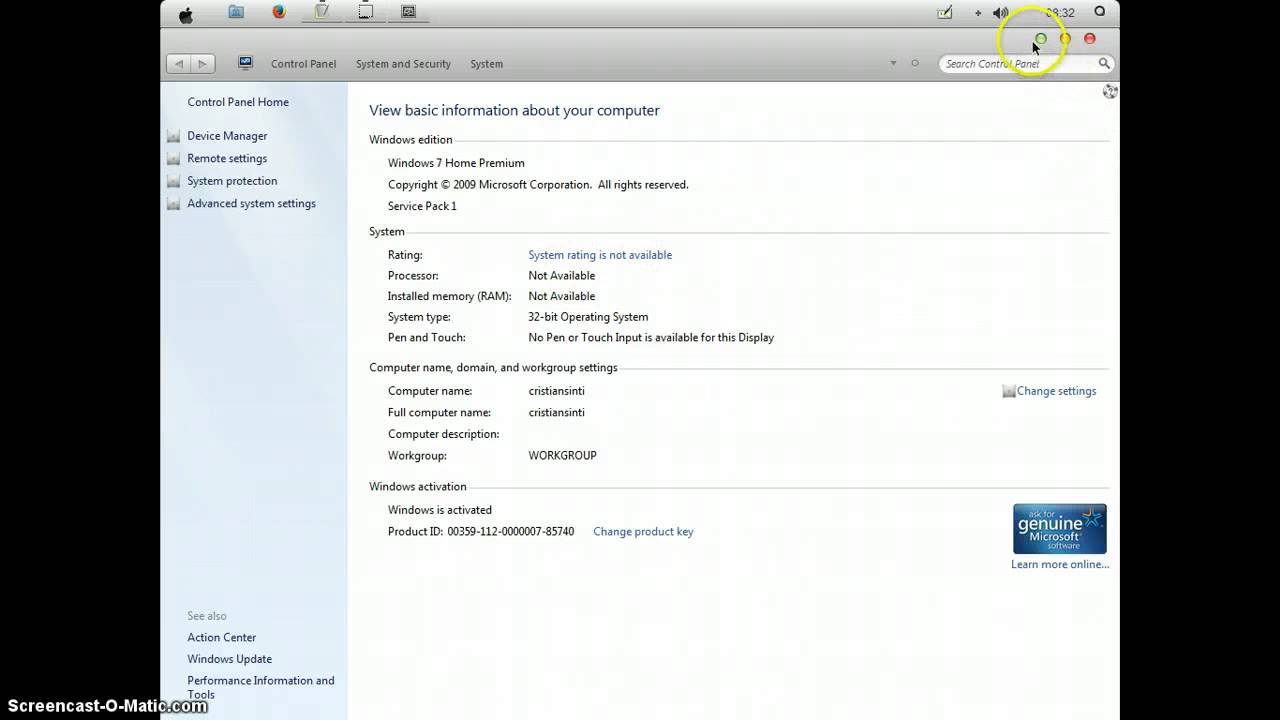This screenshot has width=1280, height=720.
Task: Click the pen input tray icon
Action: click(945, 13)
